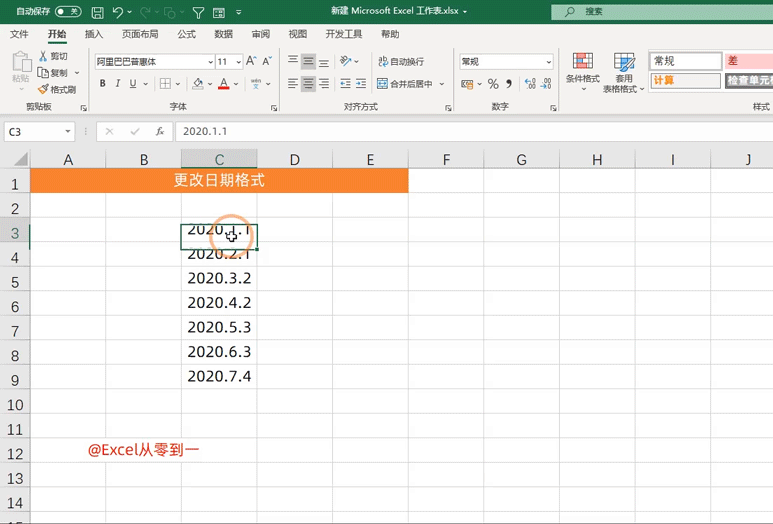This screenshot has height=524, width=773.
Task: Click the Save icon in title bar
Action: [98, 12]
